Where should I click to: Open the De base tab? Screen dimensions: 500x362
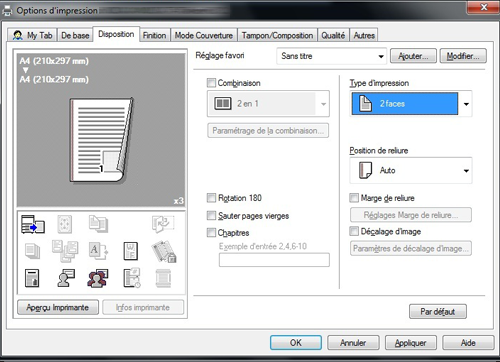click(x=75, y=35)
